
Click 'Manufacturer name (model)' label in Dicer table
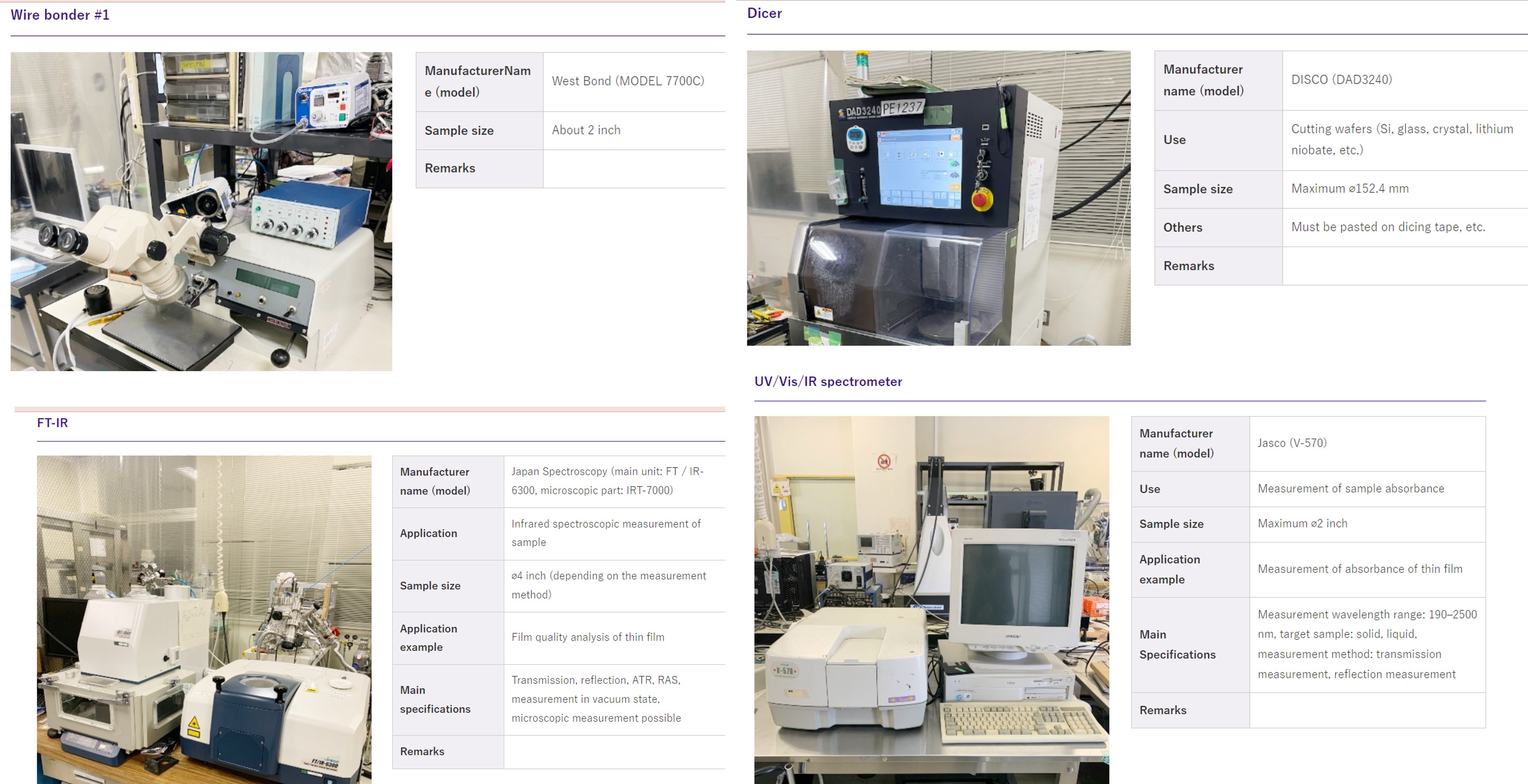point(1218,80)
